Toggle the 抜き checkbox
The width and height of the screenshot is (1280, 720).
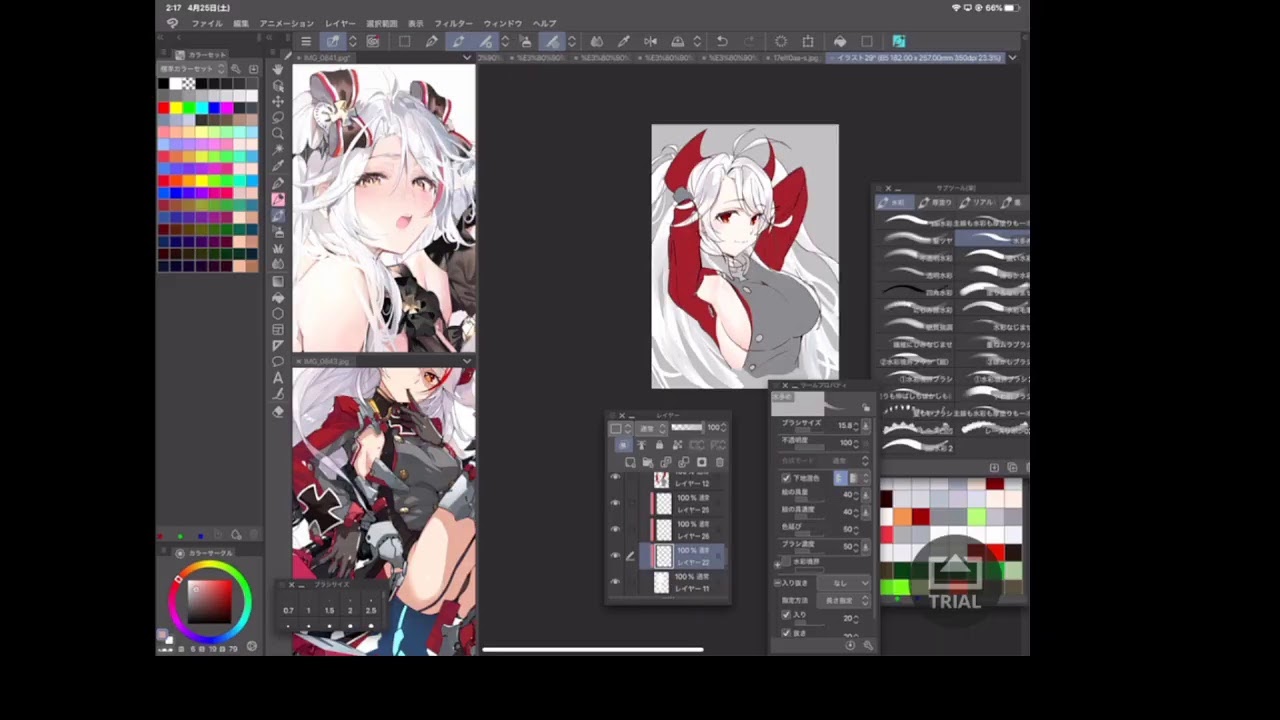786,632
